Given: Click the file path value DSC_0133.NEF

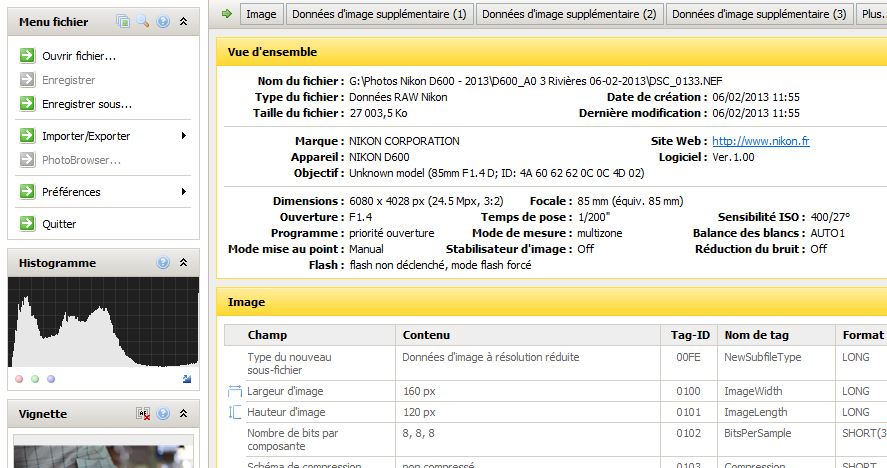Looking at the screenshot, I should coord(536,81).
